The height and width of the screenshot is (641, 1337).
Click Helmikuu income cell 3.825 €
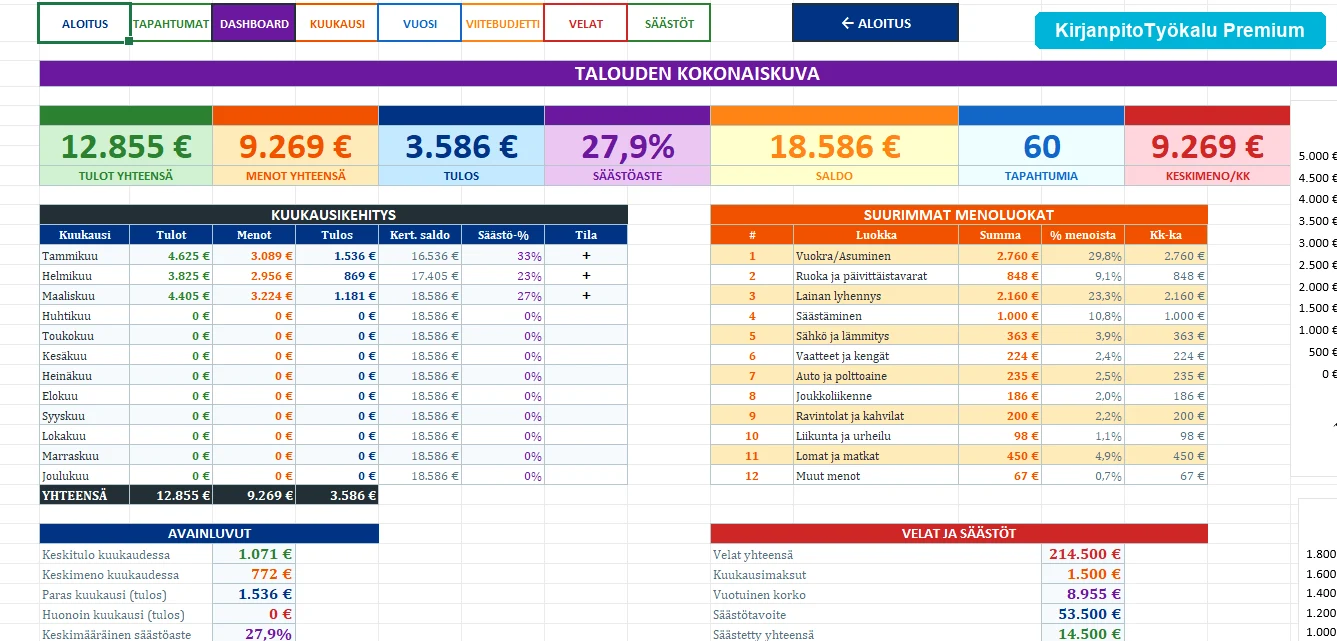pos(172,275)
